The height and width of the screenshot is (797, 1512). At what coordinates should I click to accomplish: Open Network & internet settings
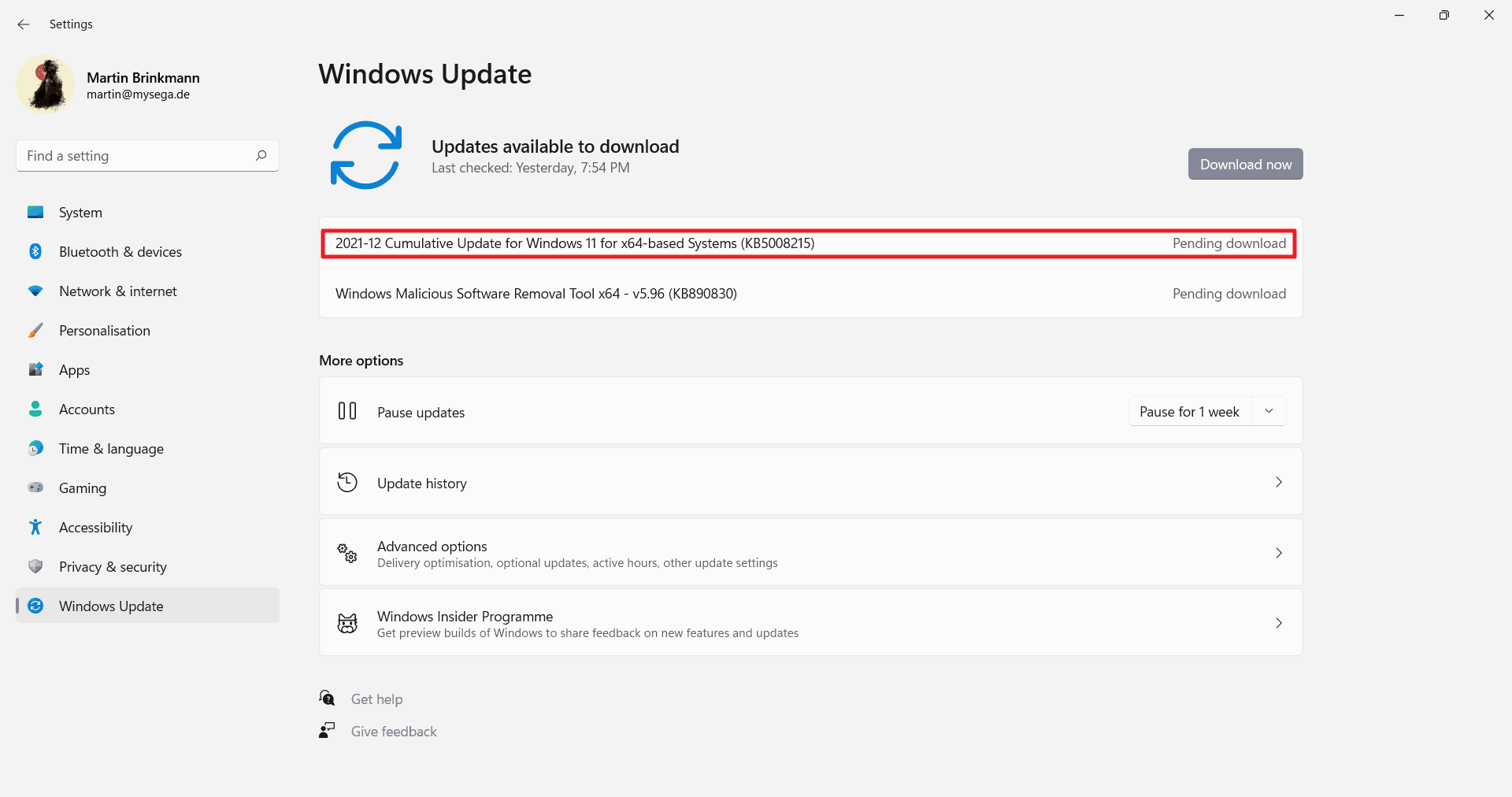(147, 291)
